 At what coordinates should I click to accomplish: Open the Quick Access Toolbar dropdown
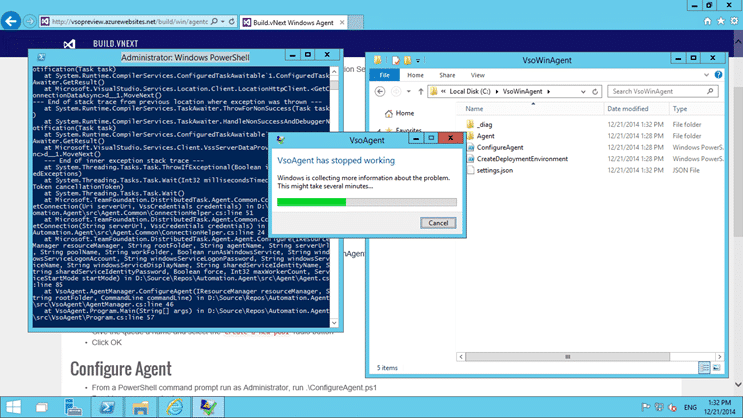coord(418,60)
